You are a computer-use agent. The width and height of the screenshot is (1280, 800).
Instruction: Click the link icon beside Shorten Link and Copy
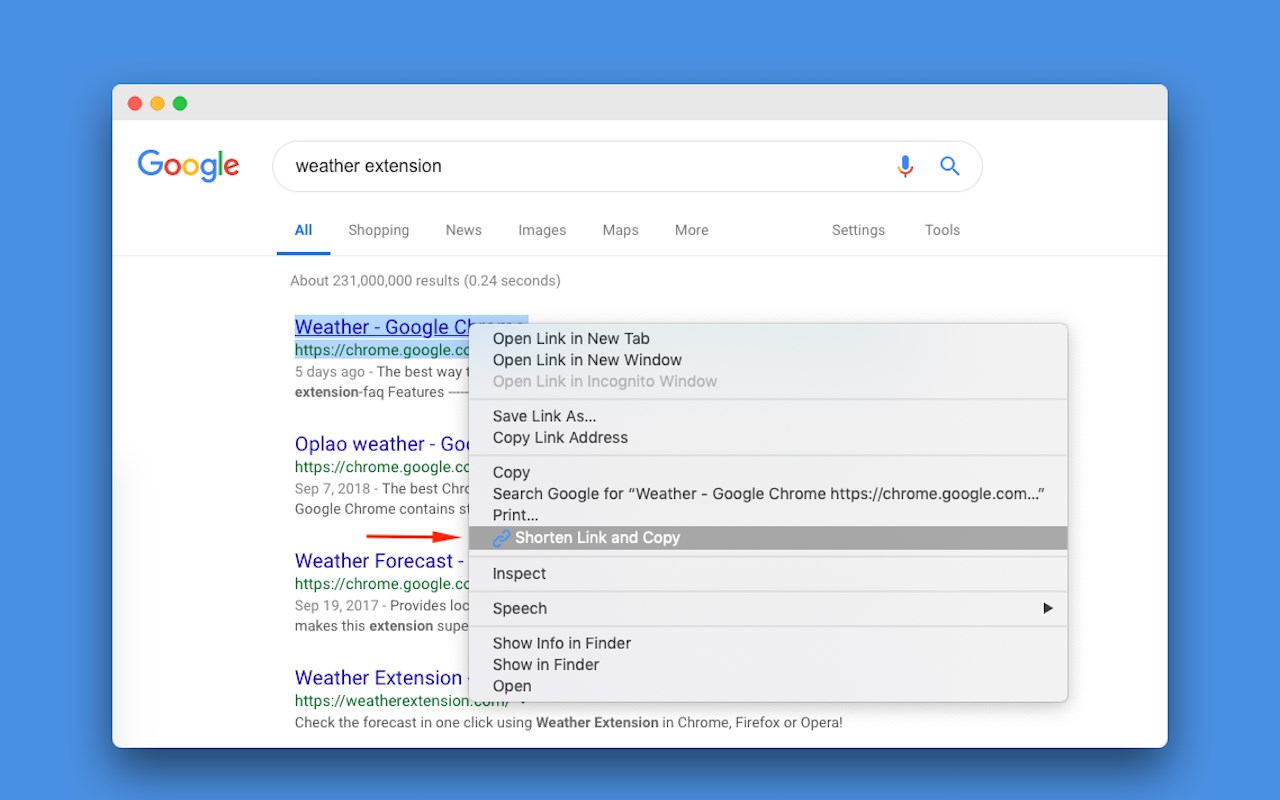pyautogui.click(x=502, y=538)
